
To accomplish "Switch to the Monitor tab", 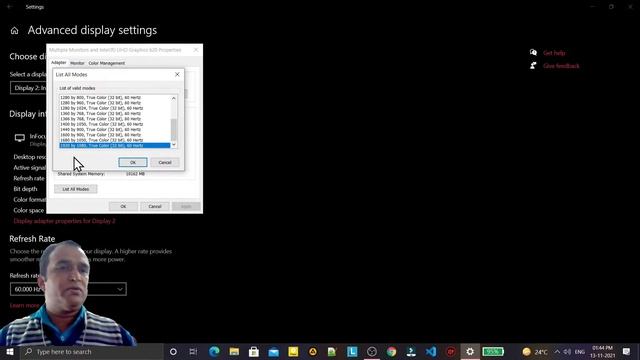I will (77, 63).
